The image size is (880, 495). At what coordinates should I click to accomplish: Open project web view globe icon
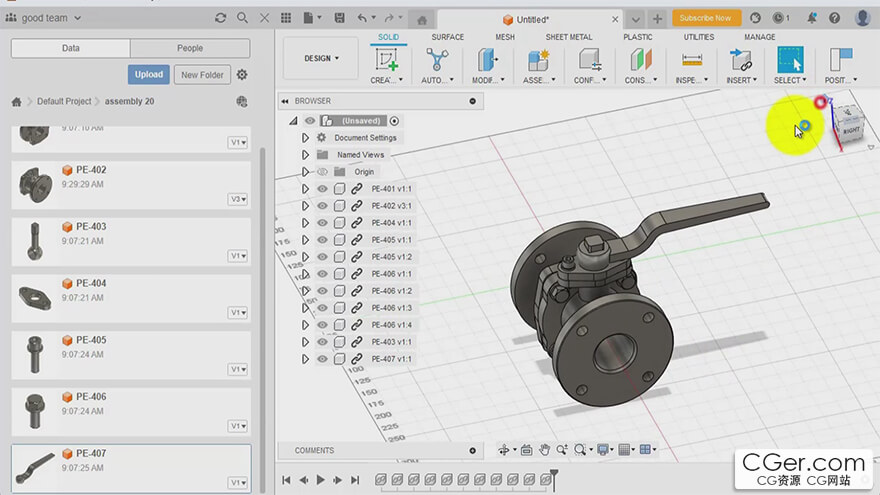242,102
